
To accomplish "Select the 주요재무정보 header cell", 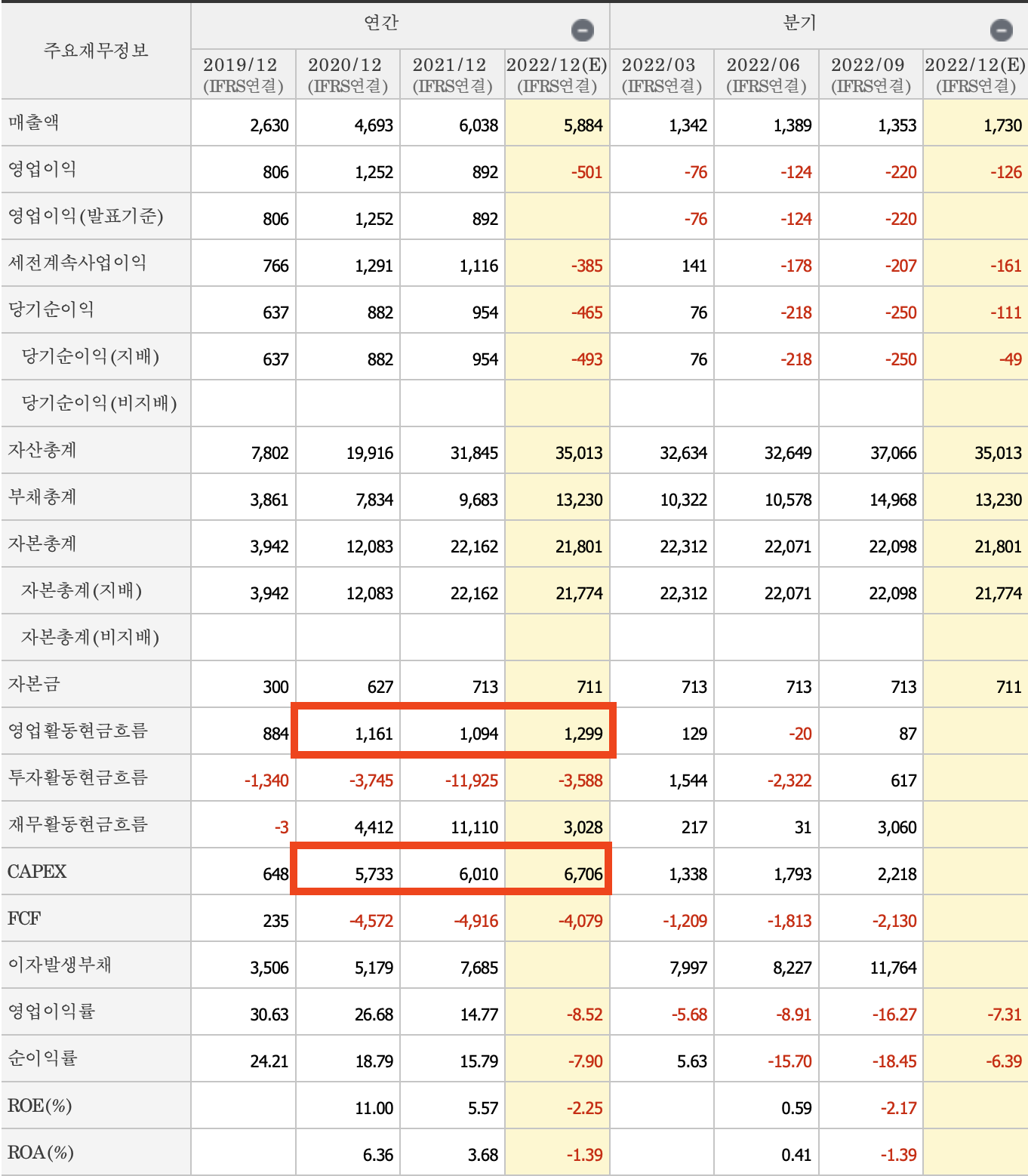I will tap(95, 50).
